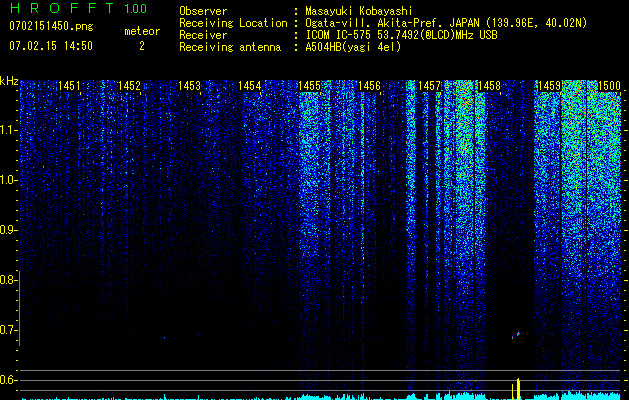The width and height of the screenshot is (629, 400).
Task: Click the 1455 time marker
Action: pyautogui.click(x=309, y=86)
